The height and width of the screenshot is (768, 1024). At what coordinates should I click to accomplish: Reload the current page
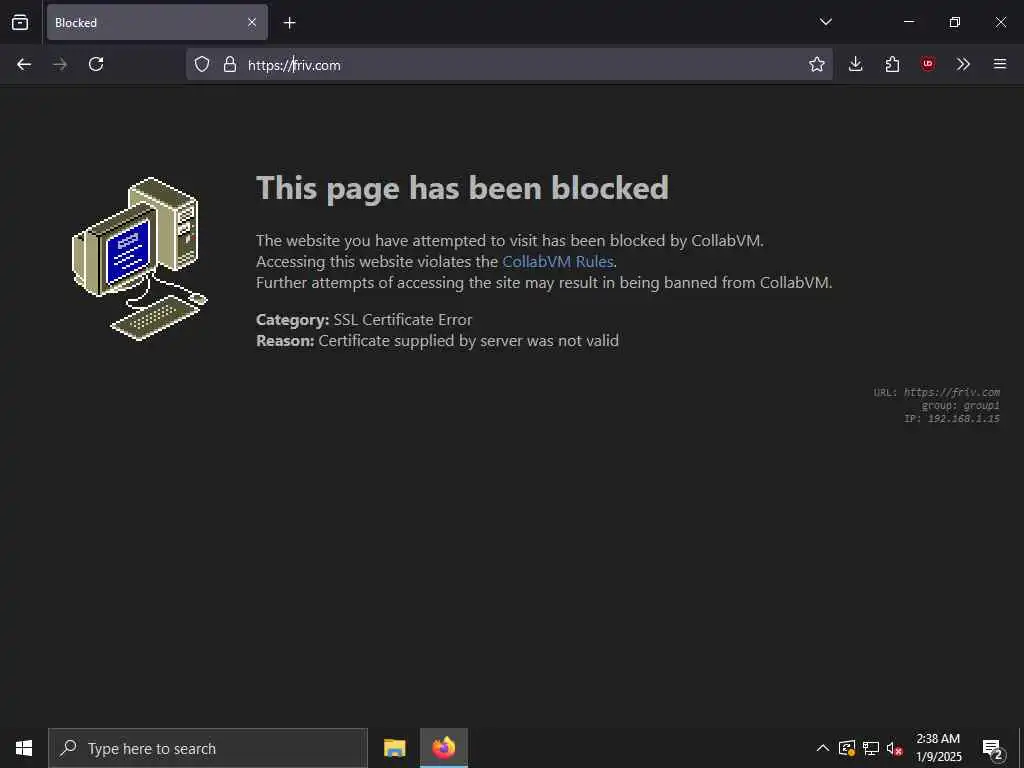coord(96,64)
